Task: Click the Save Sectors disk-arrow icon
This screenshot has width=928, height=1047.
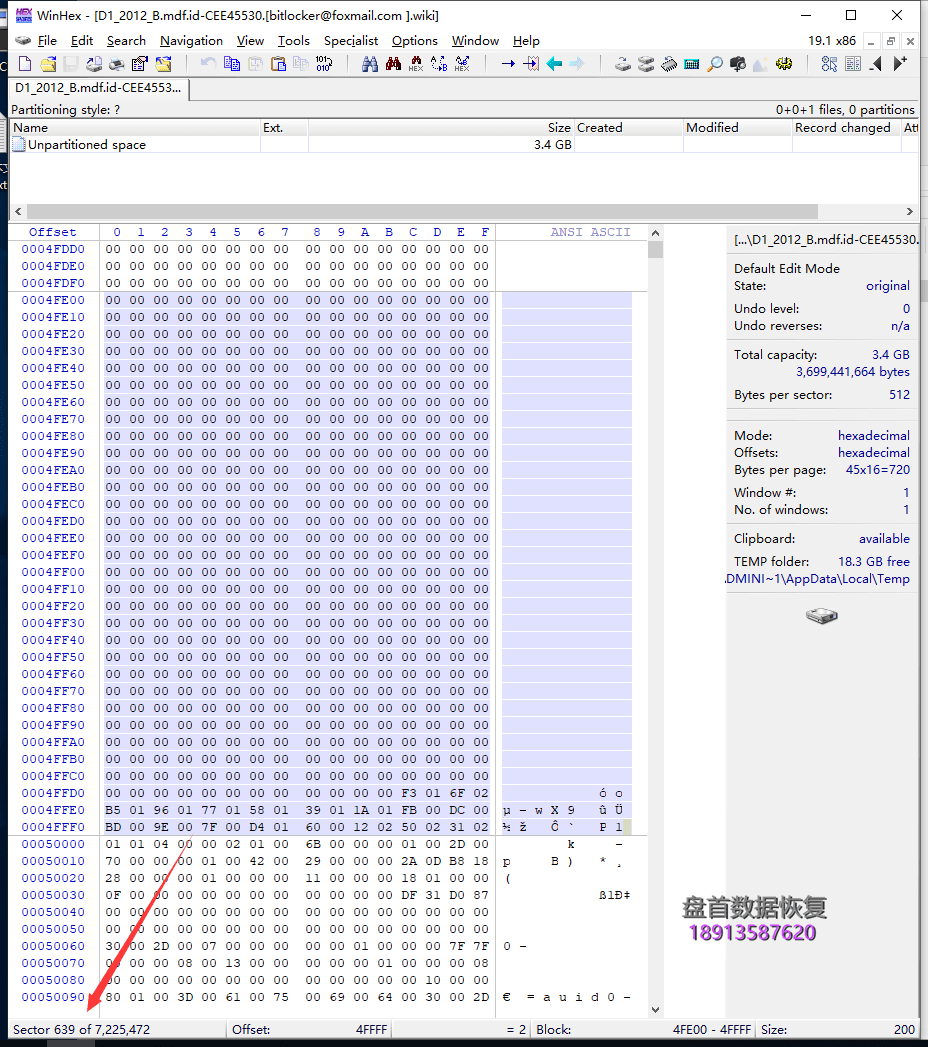Action: tap(93, 64)
